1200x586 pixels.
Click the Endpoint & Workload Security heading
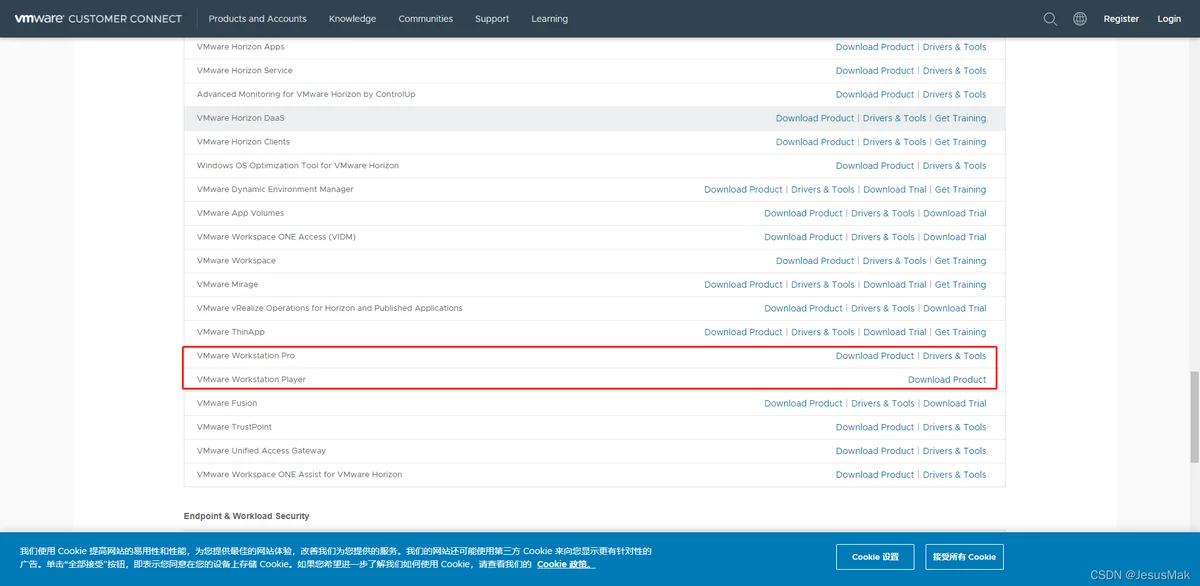click(x=247, y=516)
